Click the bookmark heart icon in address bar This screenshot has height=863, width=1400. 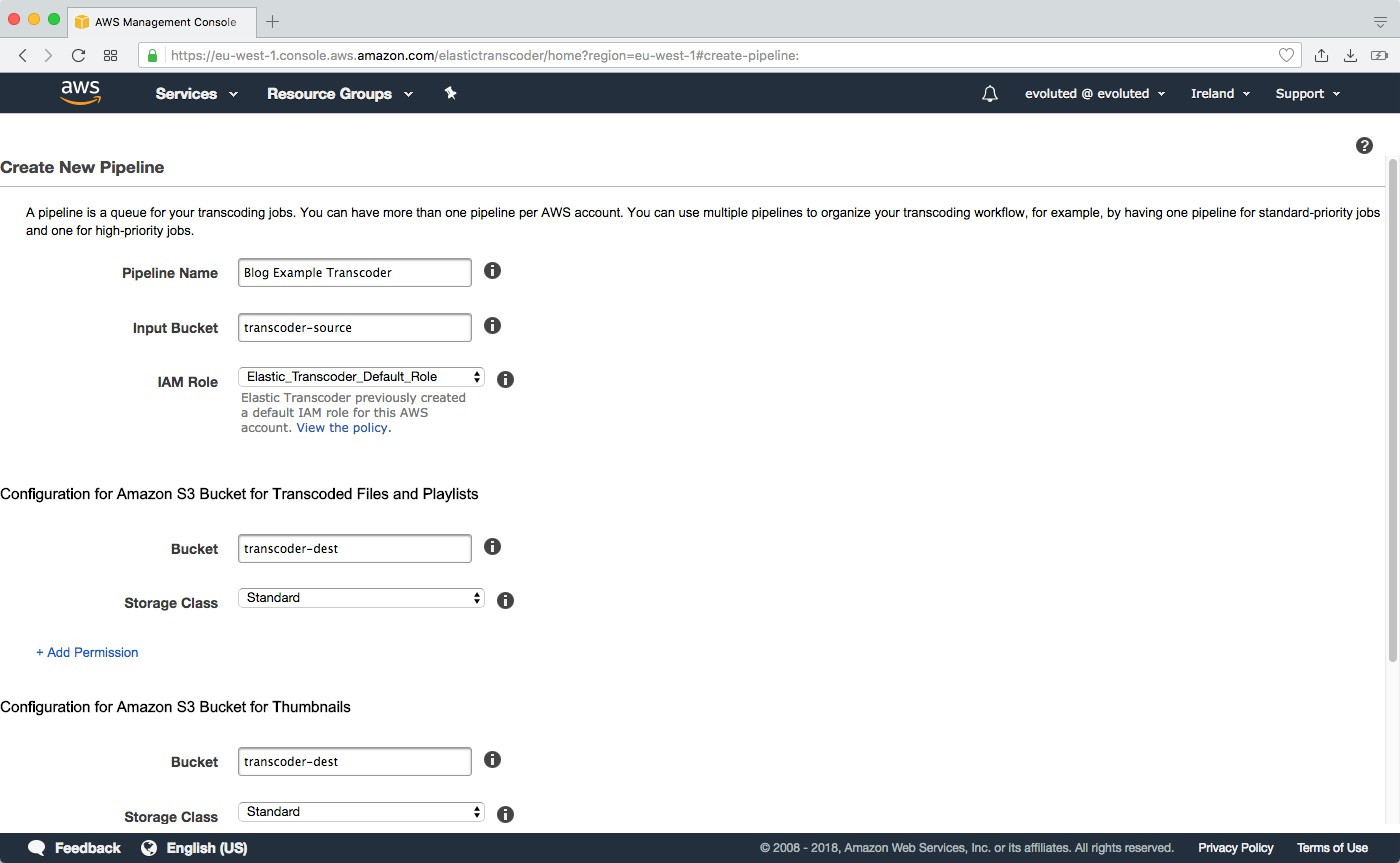[1286, 55]
